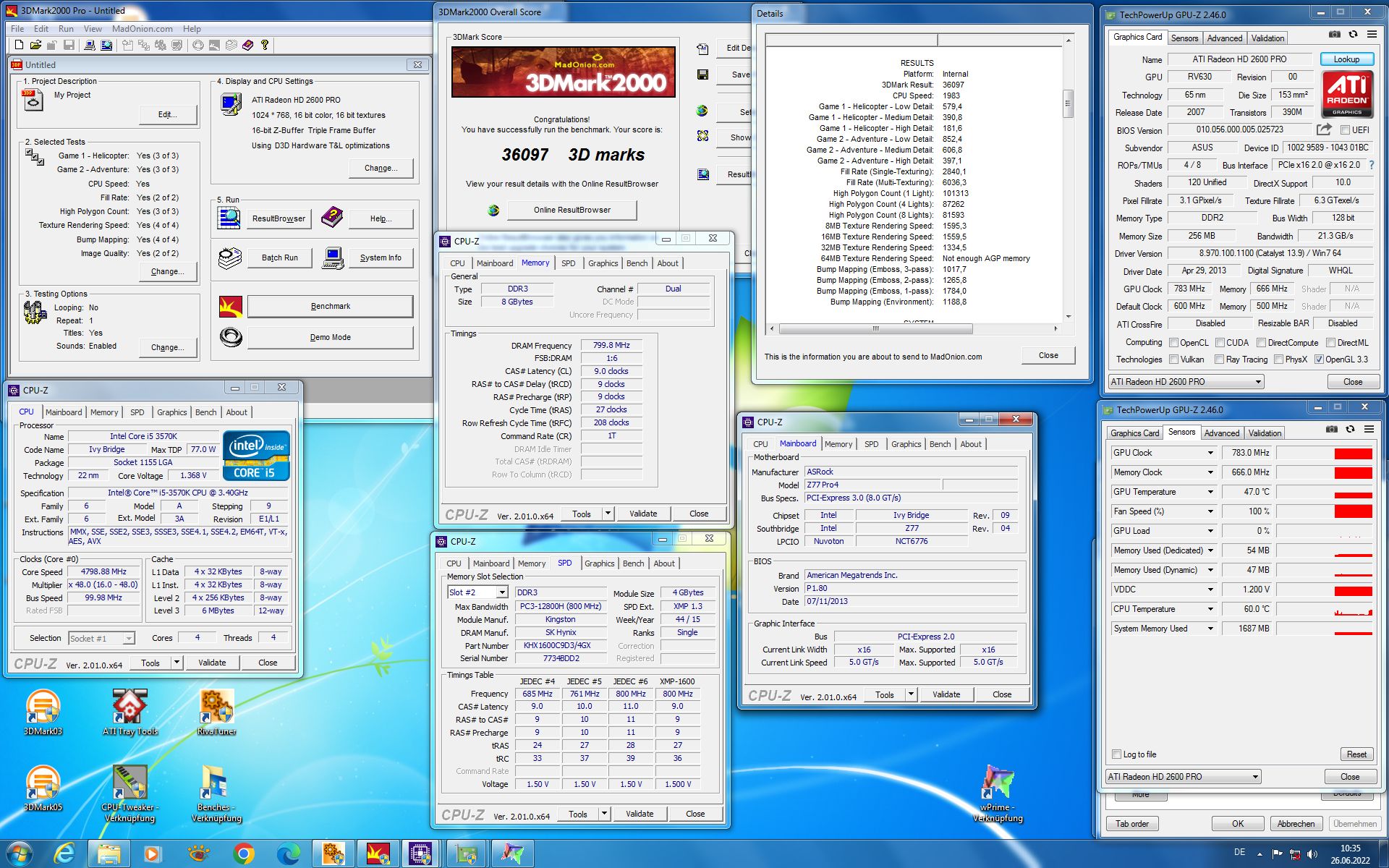Open the CPU-Tweaker desktop shortcut
Screen dimensions: 1389x868
(129, 793)
